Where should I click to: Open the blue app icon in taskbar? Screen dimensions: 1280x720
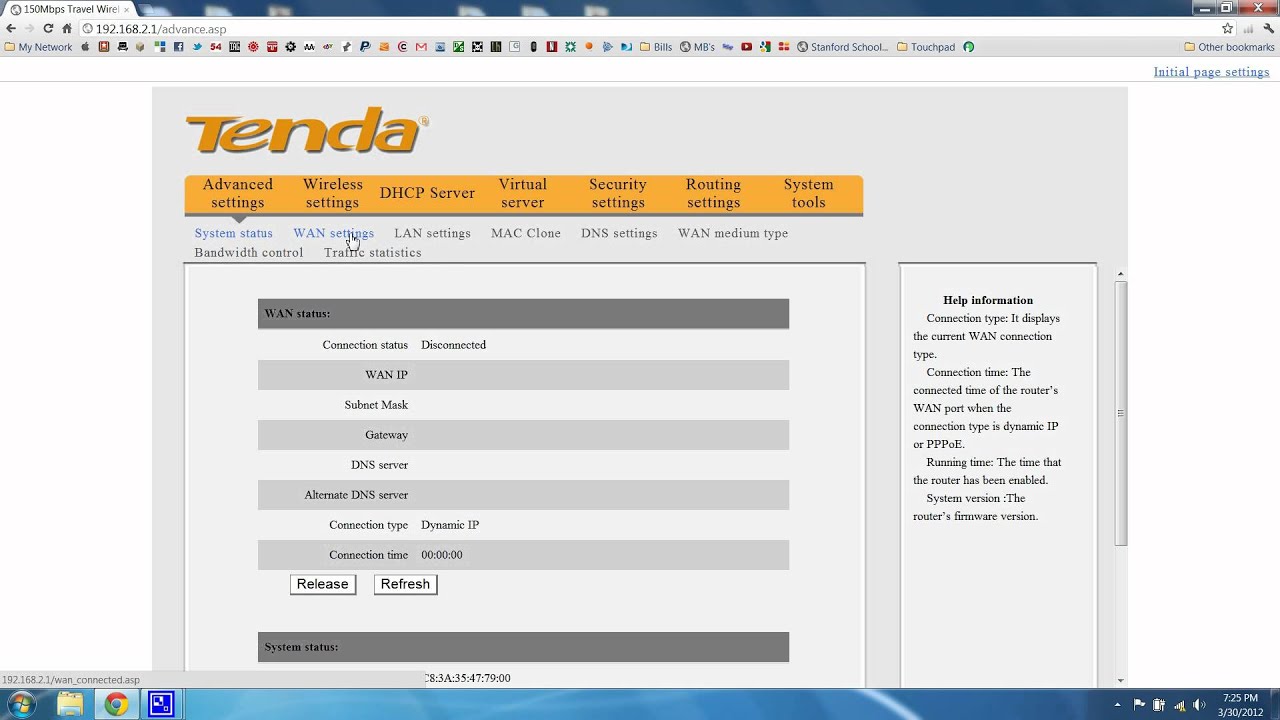161,705
